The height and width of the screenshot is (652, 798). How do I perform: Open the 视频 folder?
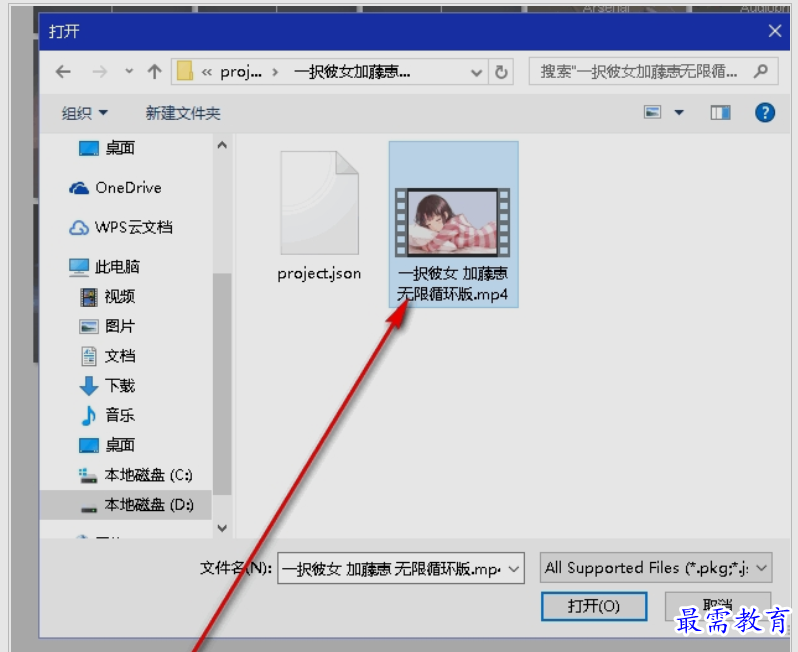(120, 296)
